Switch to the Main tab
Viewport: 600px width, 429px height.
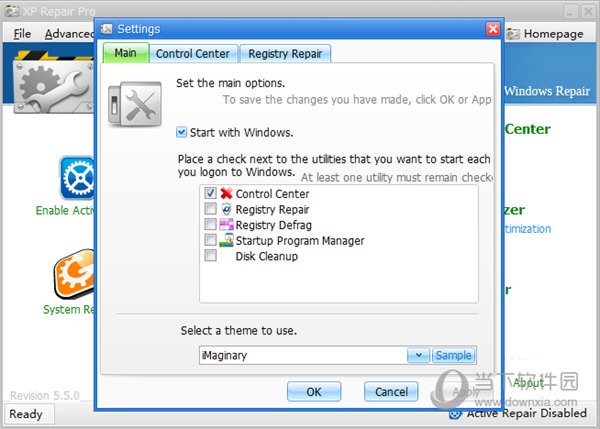pyautogui.click(x=126, y=53)
